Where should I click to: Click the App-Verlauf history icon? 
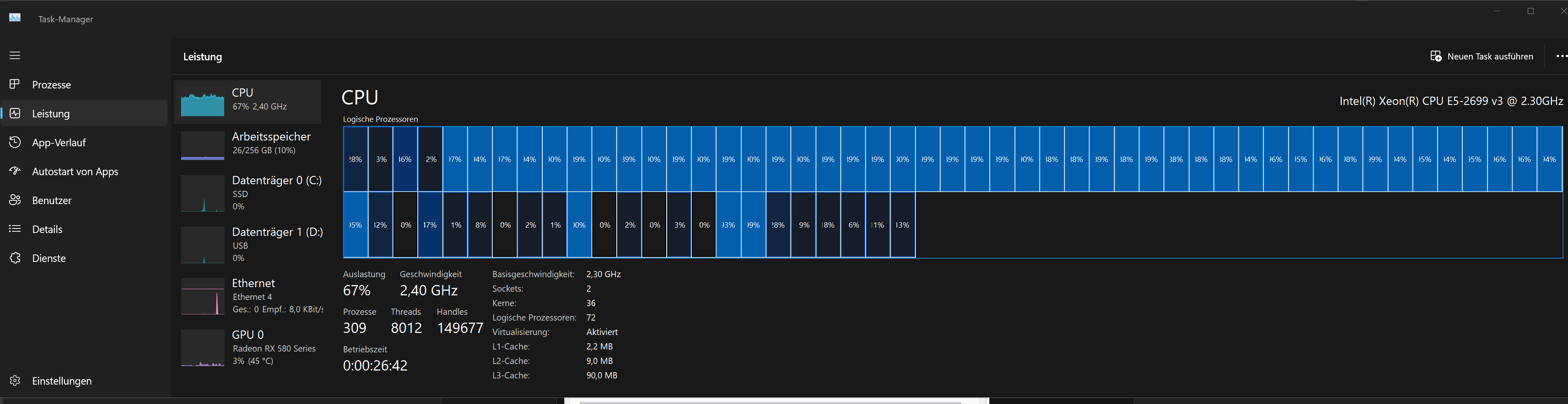(x=15, y=142)
